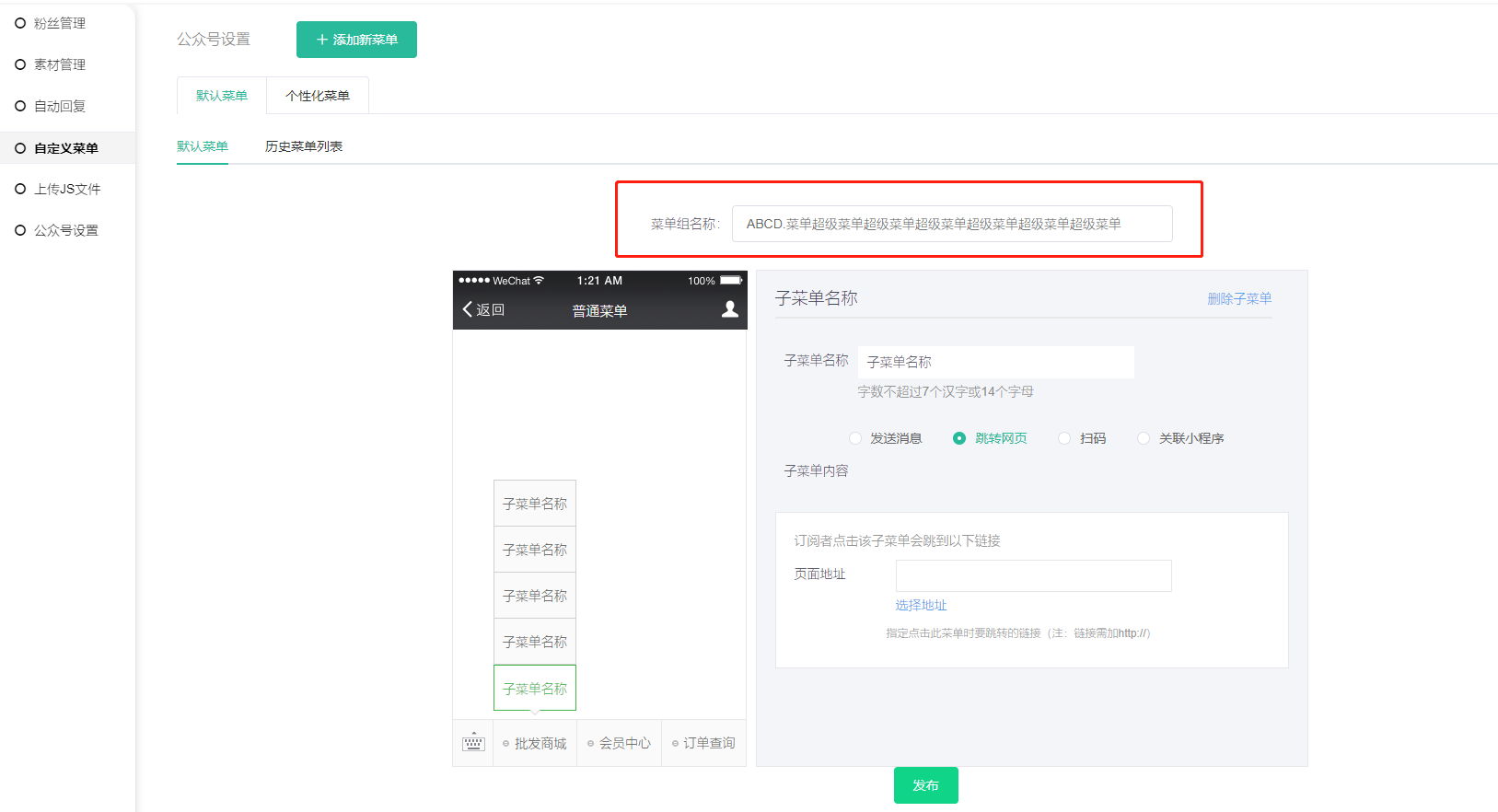Click the 返回 back arrow in phone preview
The image size is (1498, 812).
483,309
